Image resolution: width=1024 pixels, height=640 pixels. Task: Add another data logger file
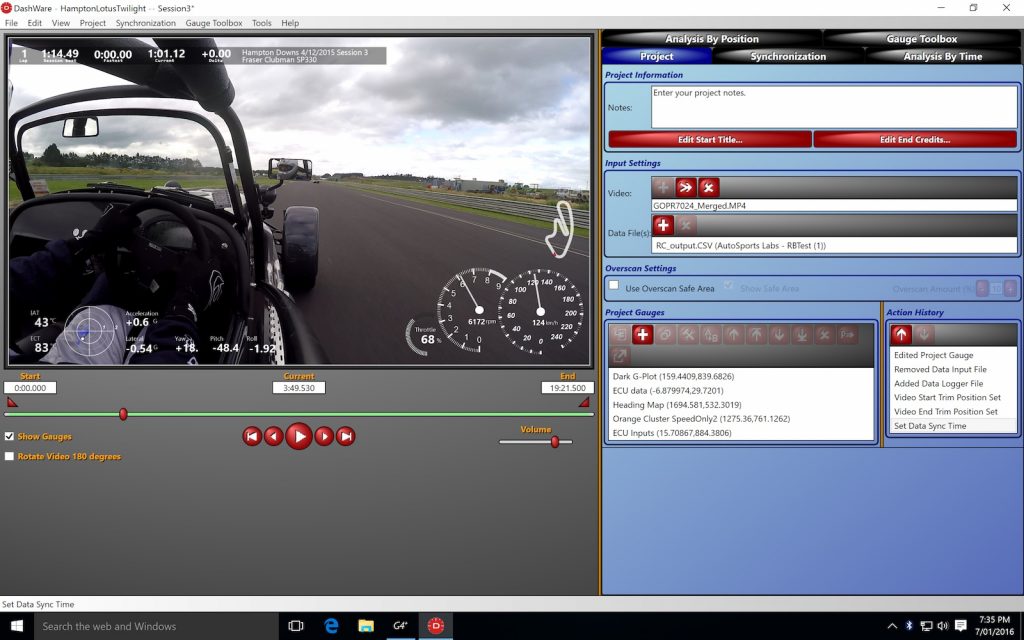[662, 225]
